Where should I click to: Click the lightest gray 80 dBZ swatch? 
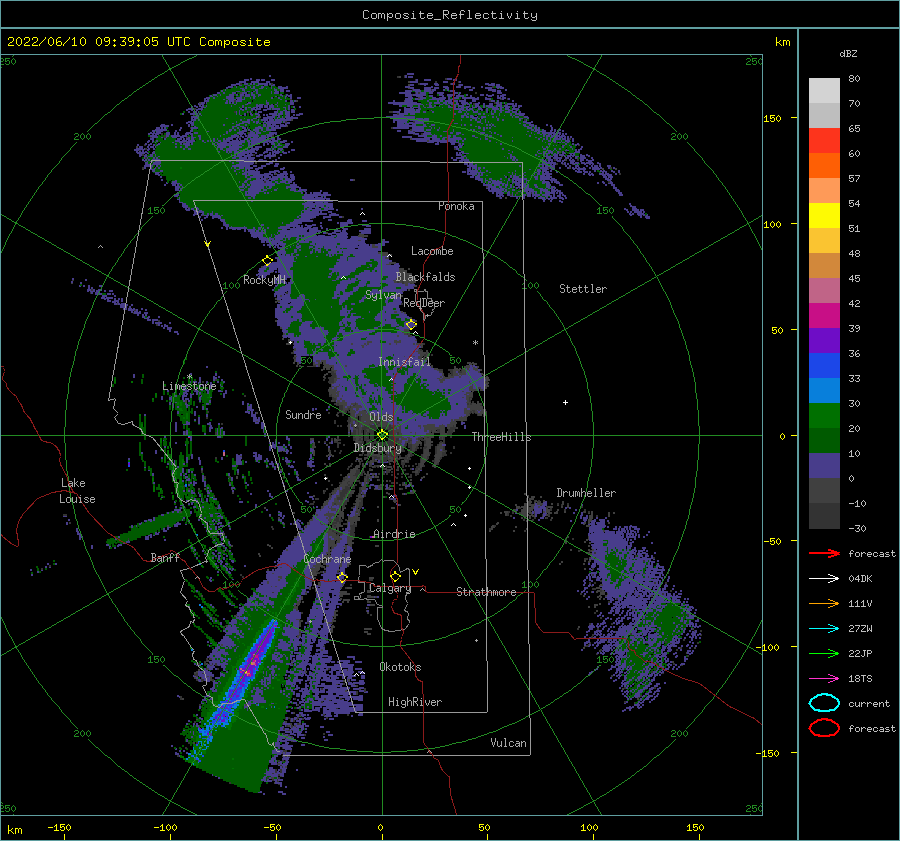pyautogui.click(x=824, y=91)
